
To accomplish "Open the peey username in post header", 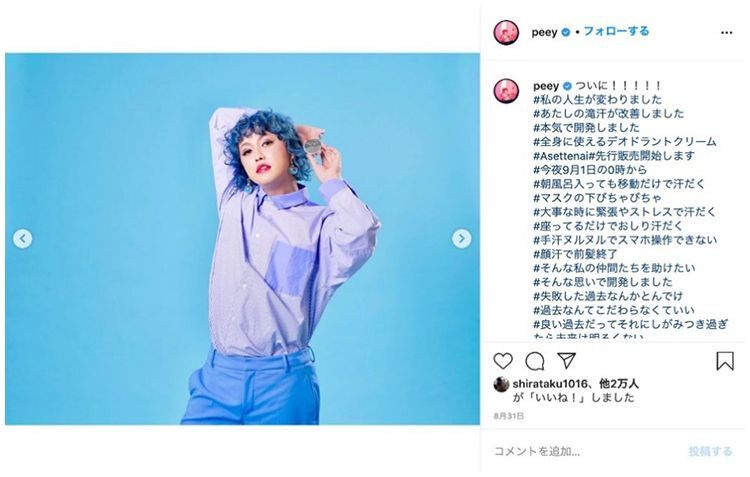I will (544, 32).
